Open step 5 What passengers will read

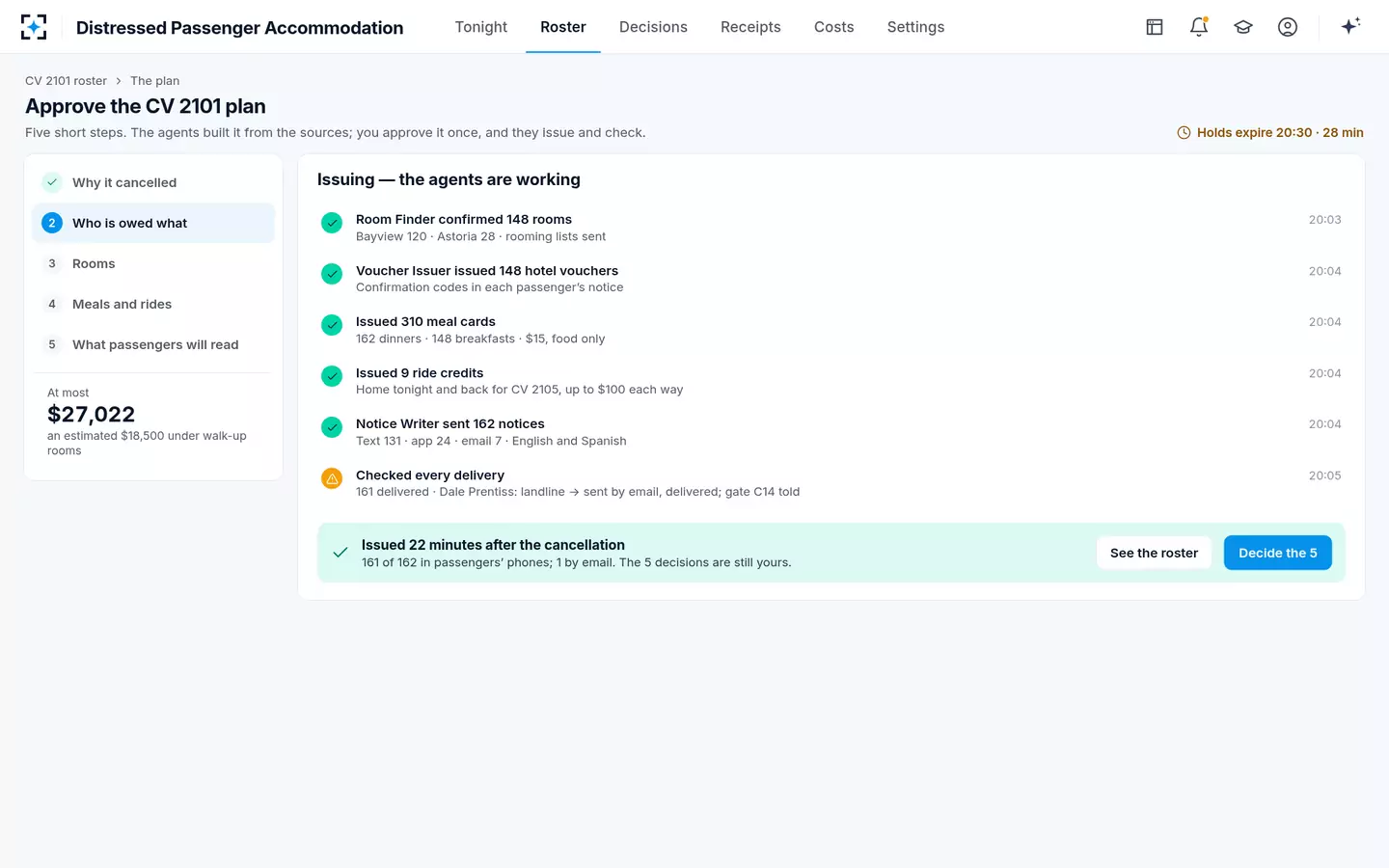[x=153, y=344]
